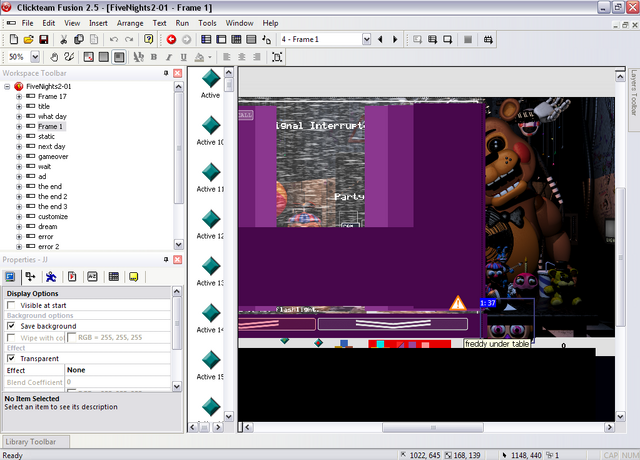Collapse the FiveNights2-01 tree root
The height and width of the screenshot is (460, 640).
coord(7,87)
